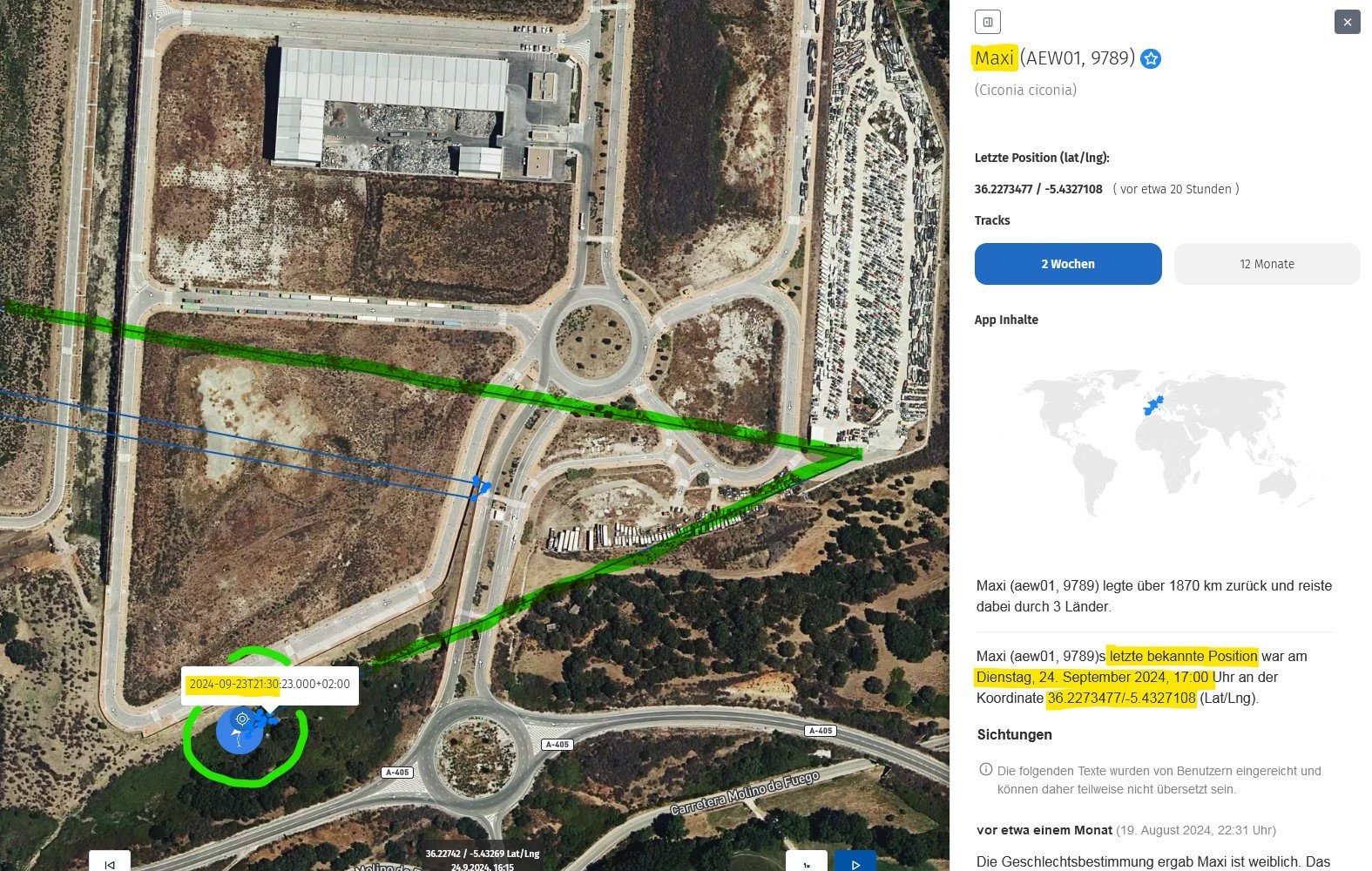Viewport: 1372px width, 871px height.
Task: Click the locate target icon on the marker
Action: 242,719
